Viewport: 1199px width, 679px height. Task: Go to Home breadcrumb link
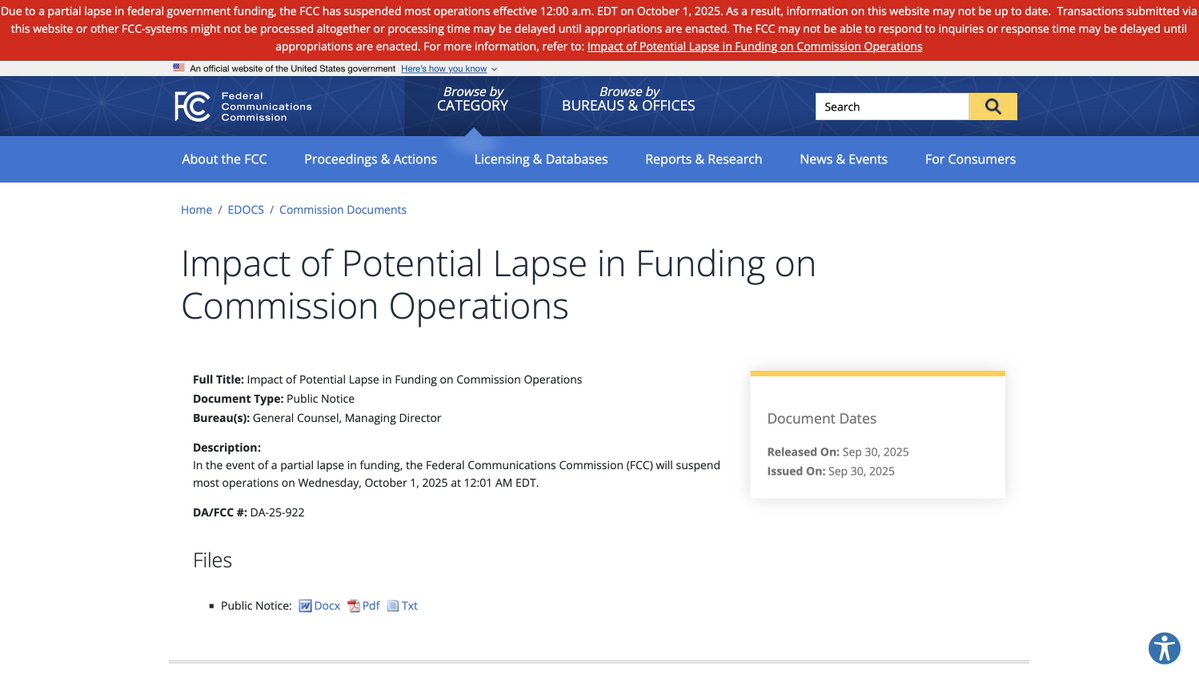pyautogui.click(x=197, y=210)
